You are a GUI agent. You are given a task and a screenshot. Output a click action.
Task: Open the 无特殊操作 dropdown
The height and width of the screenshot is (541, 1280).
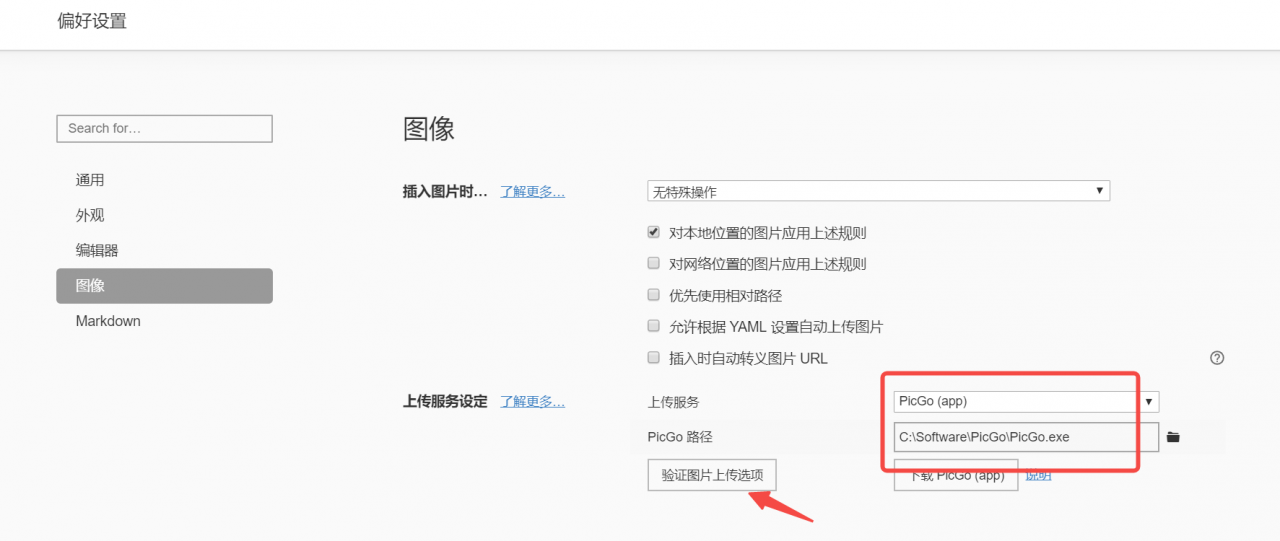pos(878,191)
